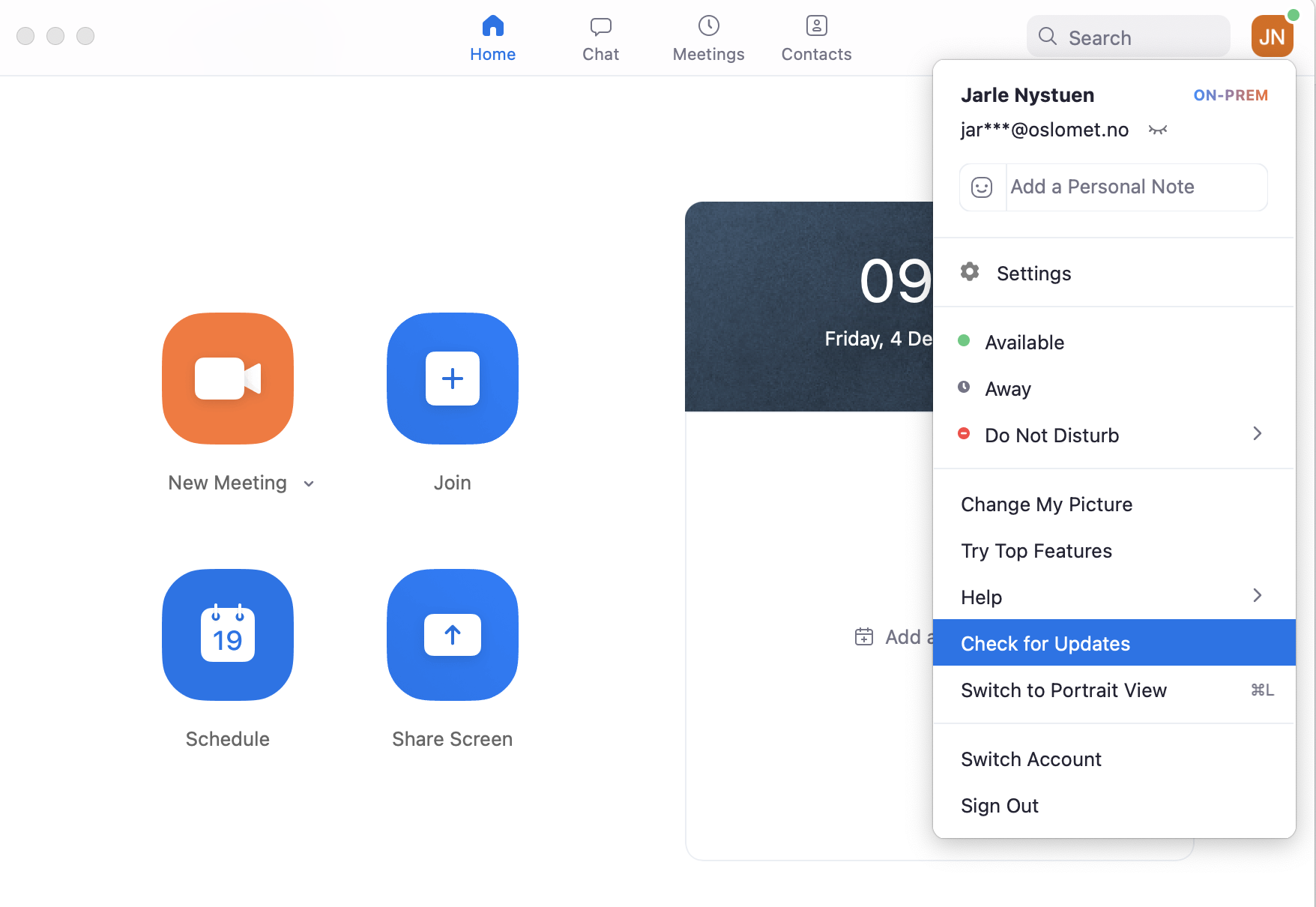This screenshot has height=907, width=1316.
Task: Click the Jarle Nystuen name
Action: [1027, 95]
